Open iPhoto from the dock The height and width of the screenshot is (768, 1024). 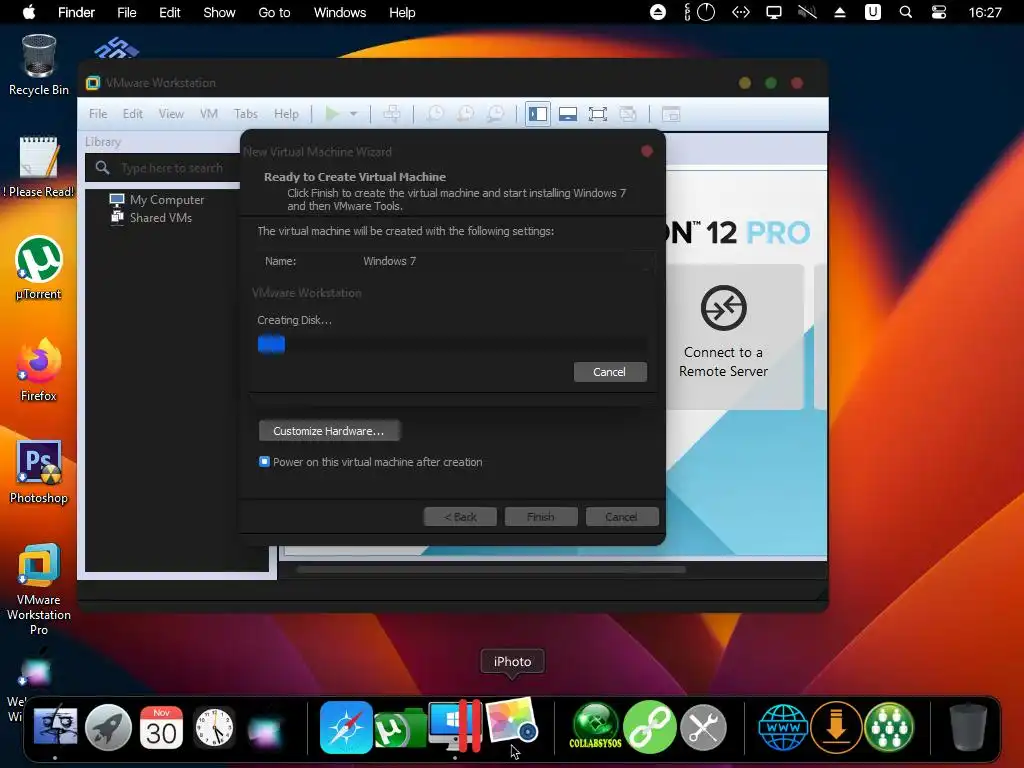[x=511, y=721]
